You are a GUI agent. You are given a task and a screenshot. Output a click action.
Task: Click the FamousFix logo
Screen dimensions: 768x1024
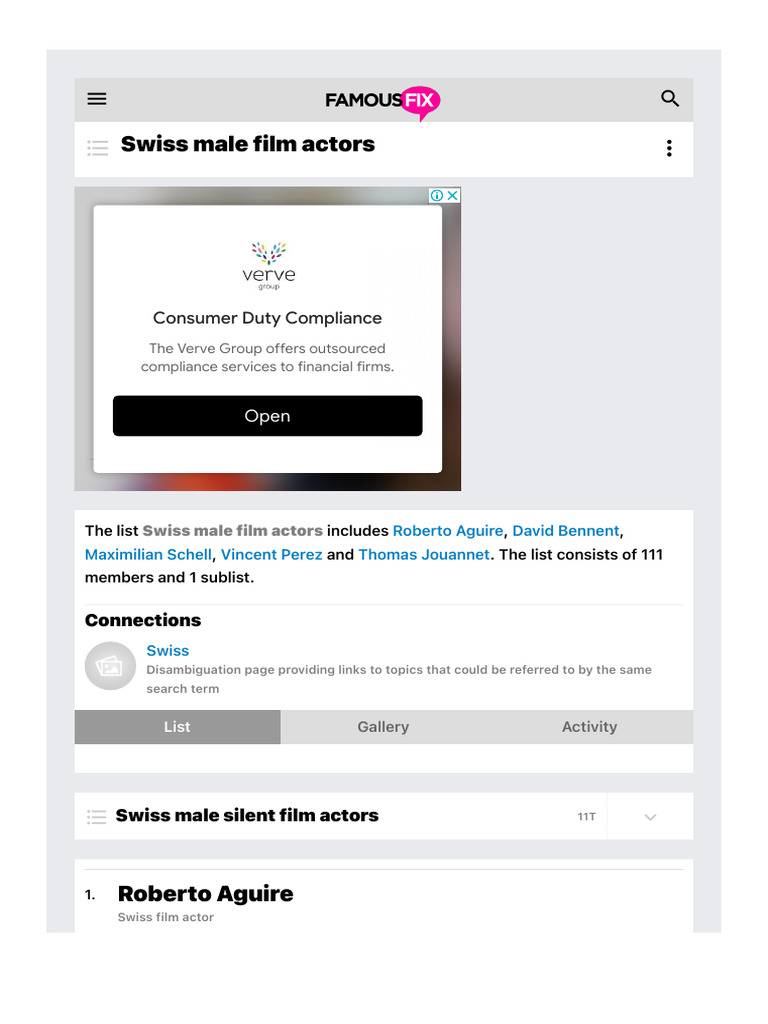(382, 100)
